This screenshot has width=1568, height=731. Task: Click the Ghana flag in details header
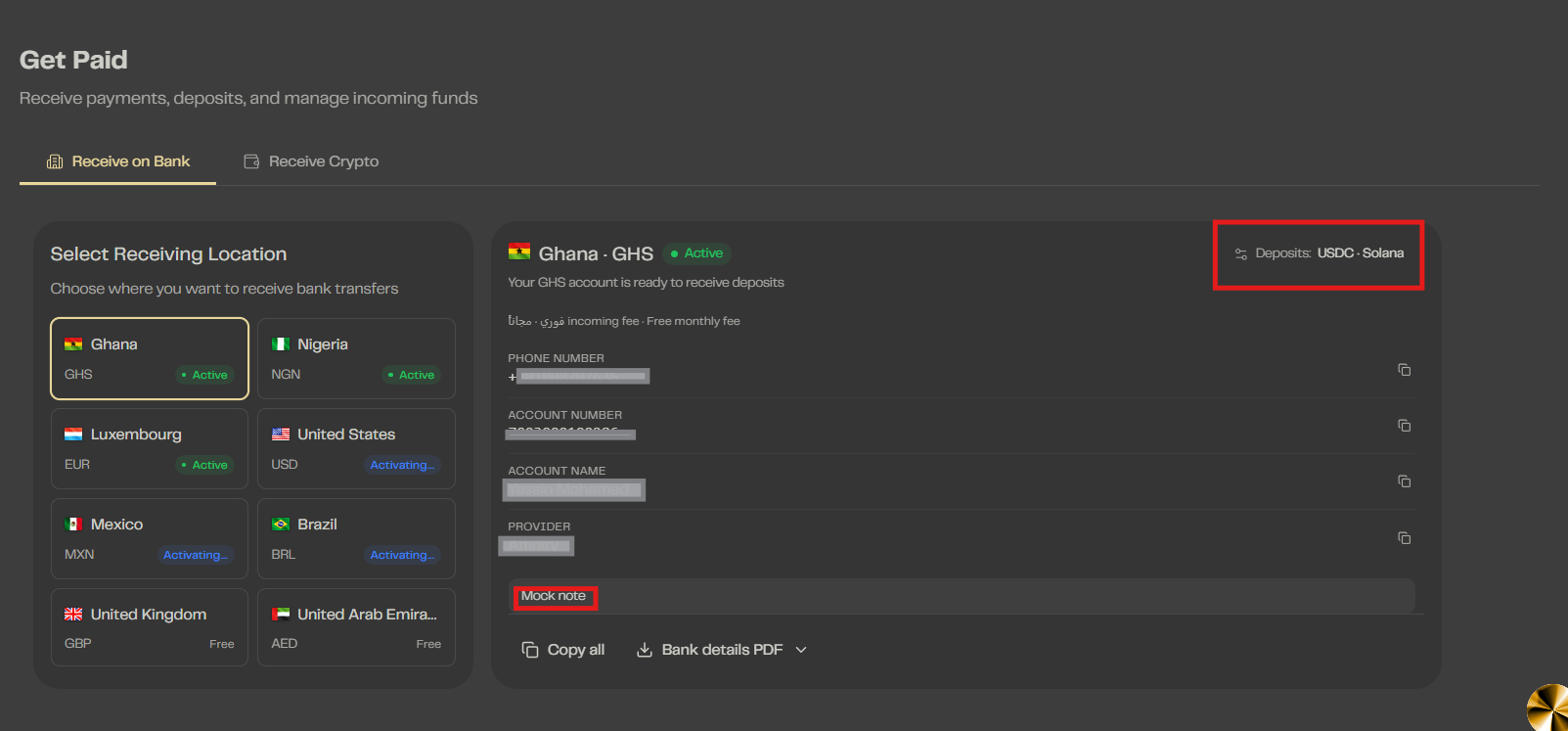click(519, 252)
